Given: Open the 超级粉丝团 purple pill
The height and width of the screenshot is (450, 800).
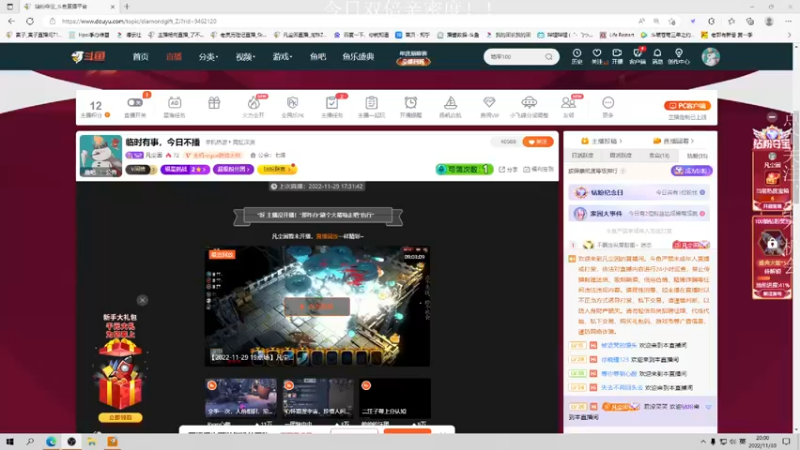Looking at the screenshot, I should point(233,169).
